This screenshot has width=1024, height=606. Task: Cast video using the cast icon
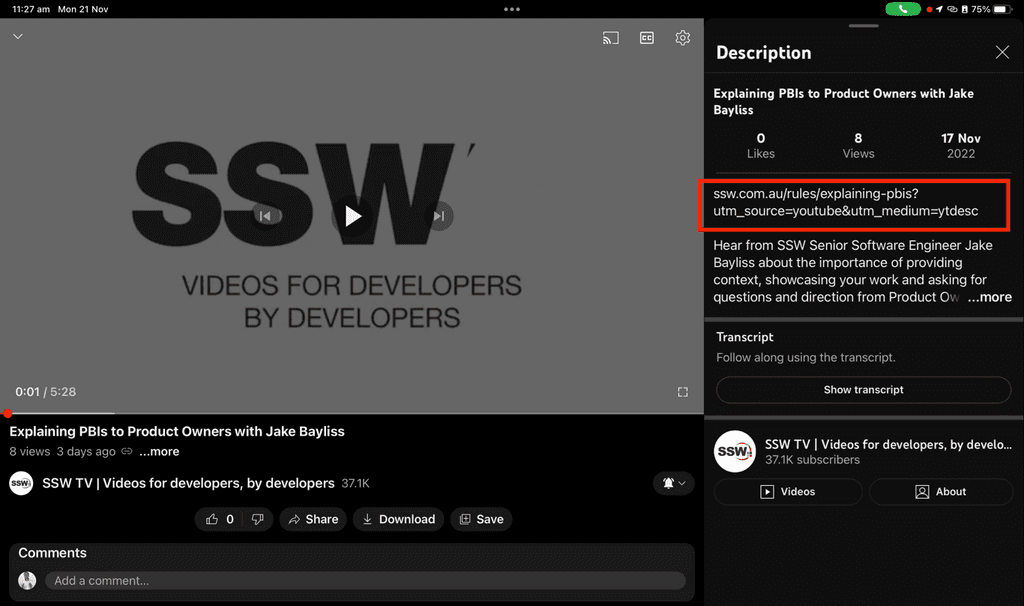tap(610, 38)
